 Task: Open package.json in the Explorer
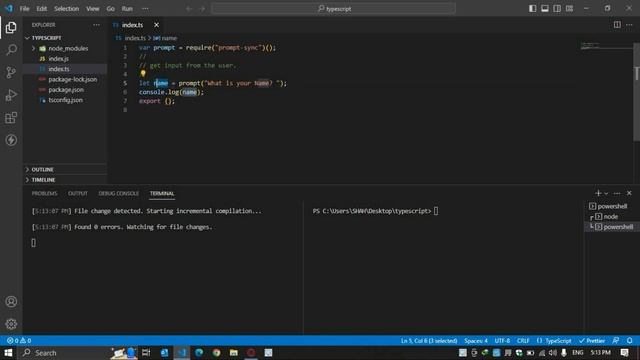coord(65,89)
